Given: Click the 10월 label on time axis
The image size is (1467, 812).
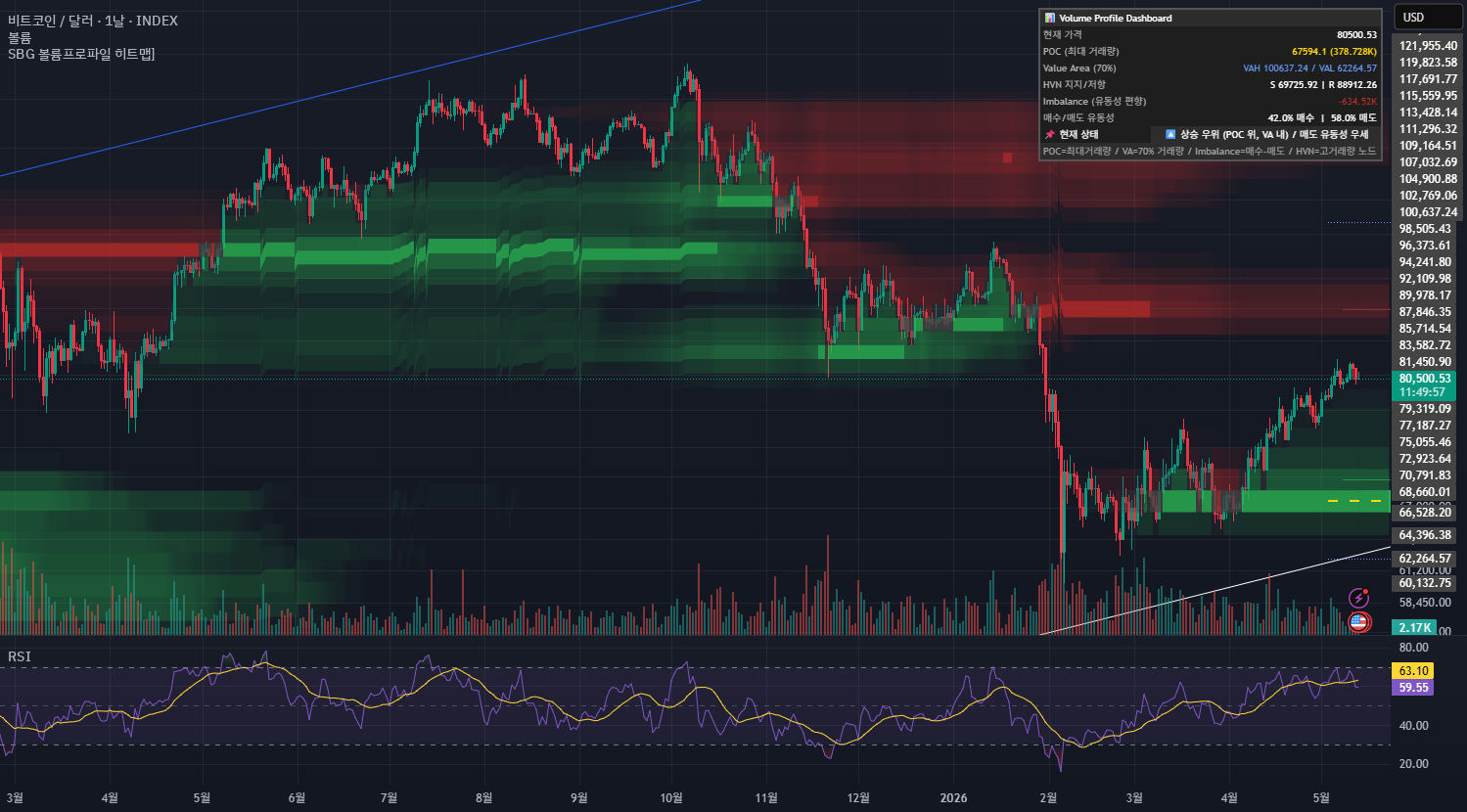Looking at the screenshot, I should pos(671,797).
